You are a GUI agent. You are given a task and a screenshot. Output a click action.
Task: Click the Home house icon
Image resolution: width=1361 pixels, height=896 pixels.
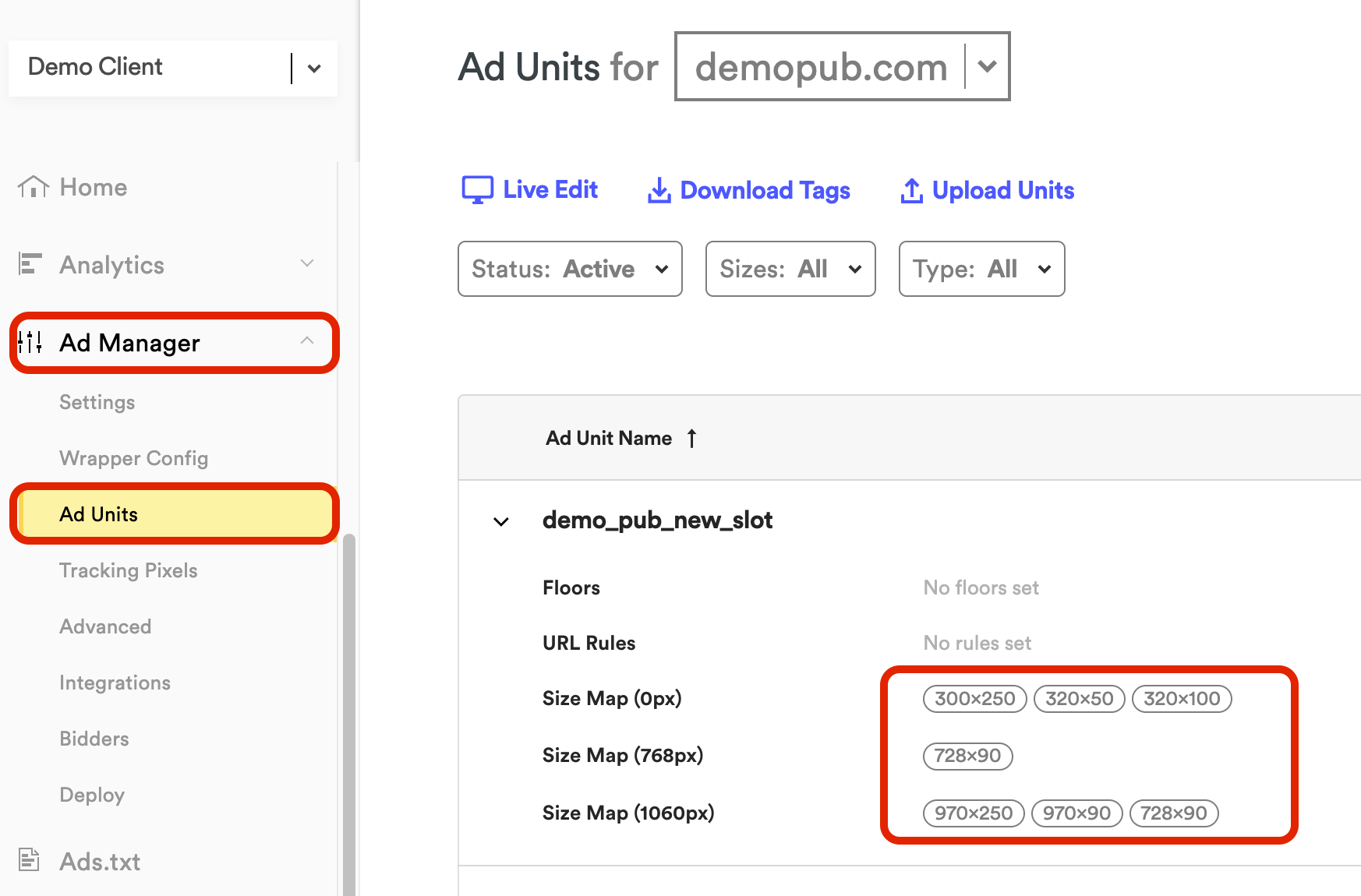(34, 187)
